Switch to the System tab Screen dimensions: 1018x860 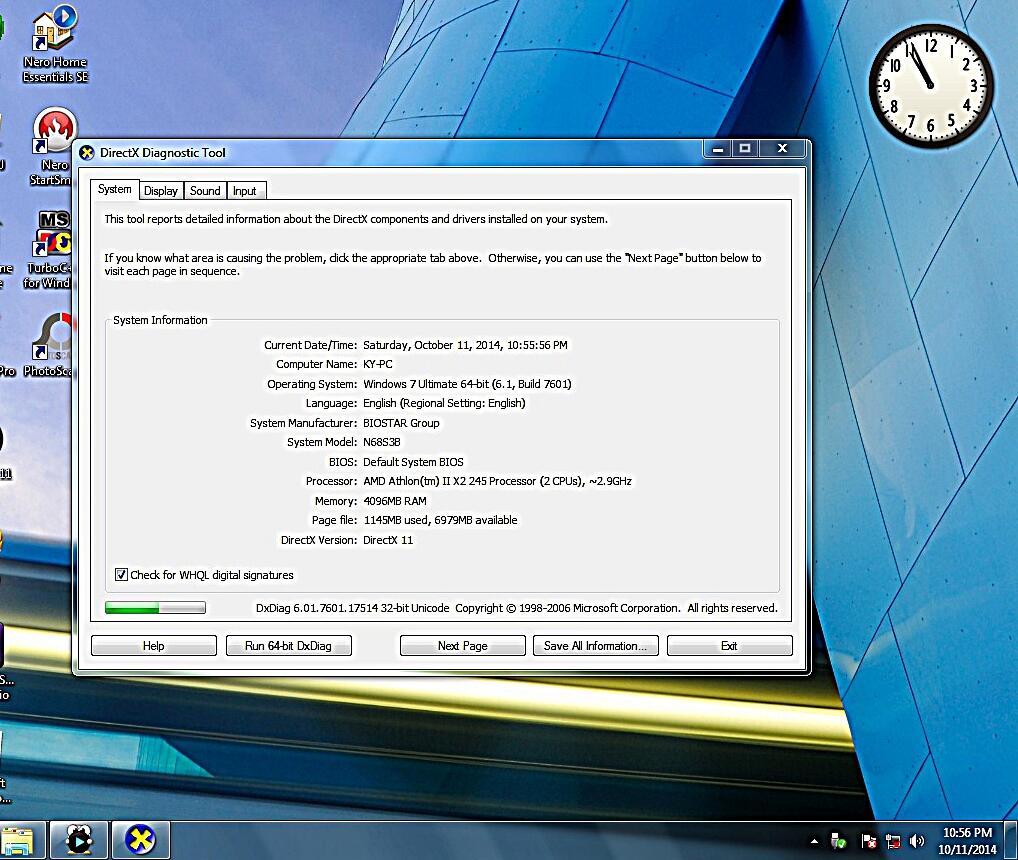pyautogui.click(x=115, y=190)
